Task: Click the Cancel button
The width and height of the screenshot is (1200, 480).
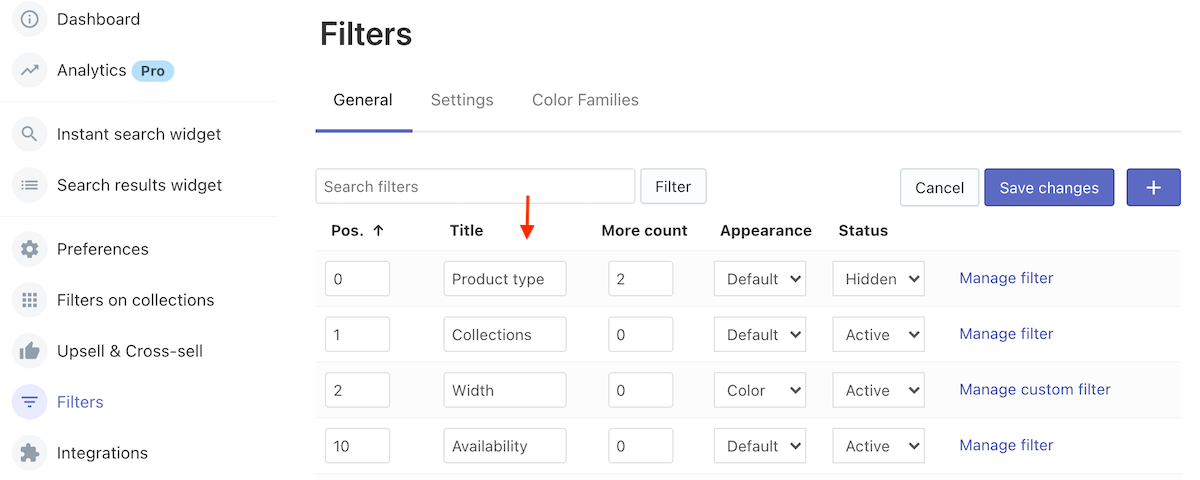Action: 939,187
